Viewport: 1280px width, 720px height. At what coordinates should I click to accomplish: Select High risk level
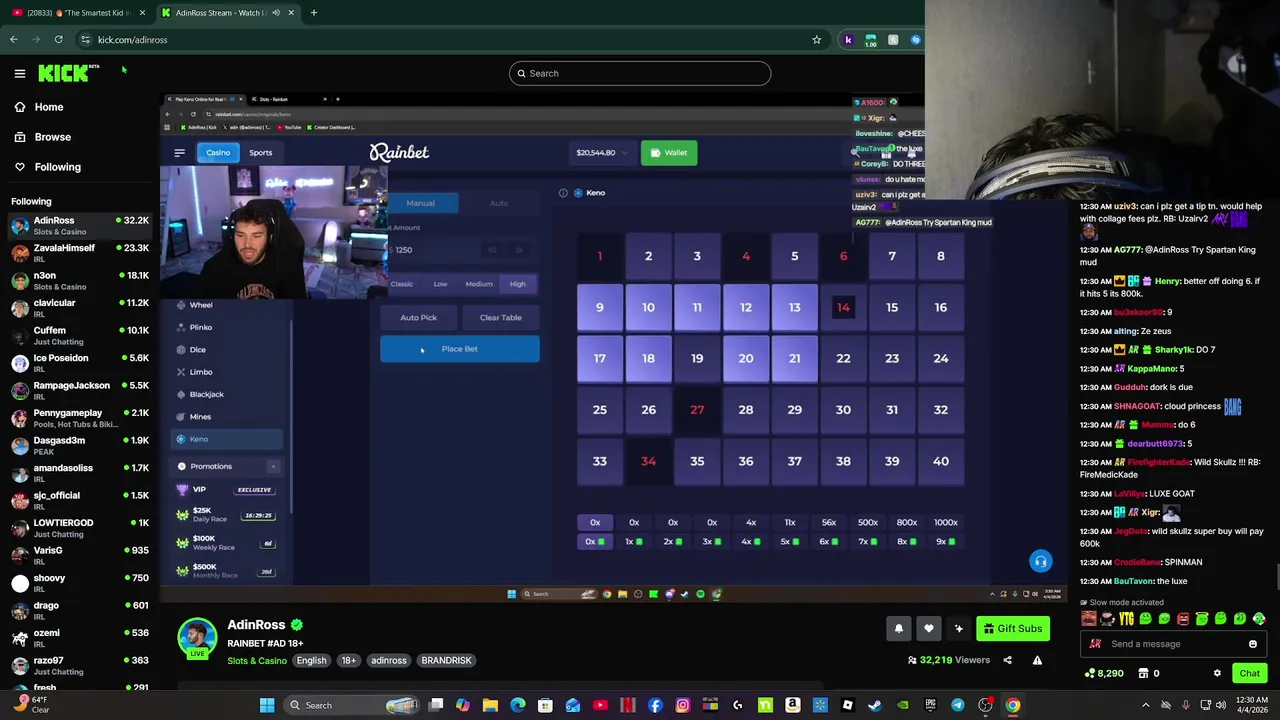(517, 284)
